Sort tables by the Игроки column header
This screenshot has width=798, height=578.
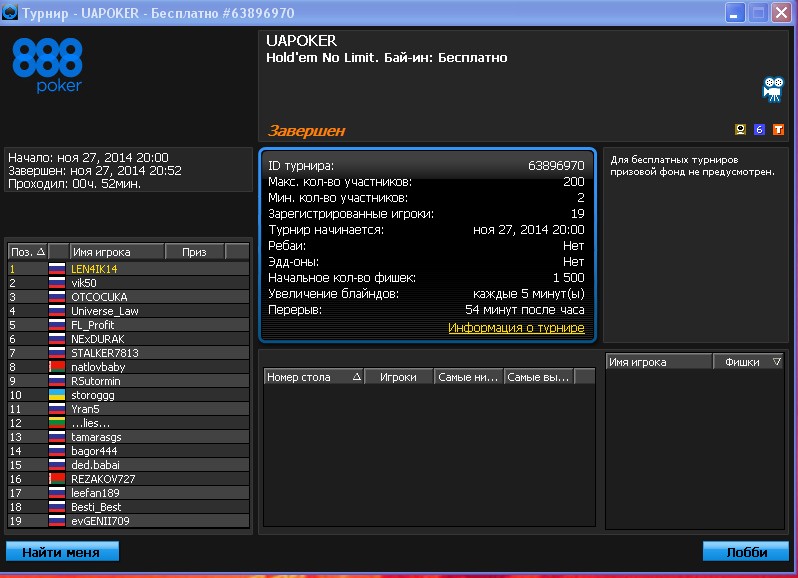point(398,377)
